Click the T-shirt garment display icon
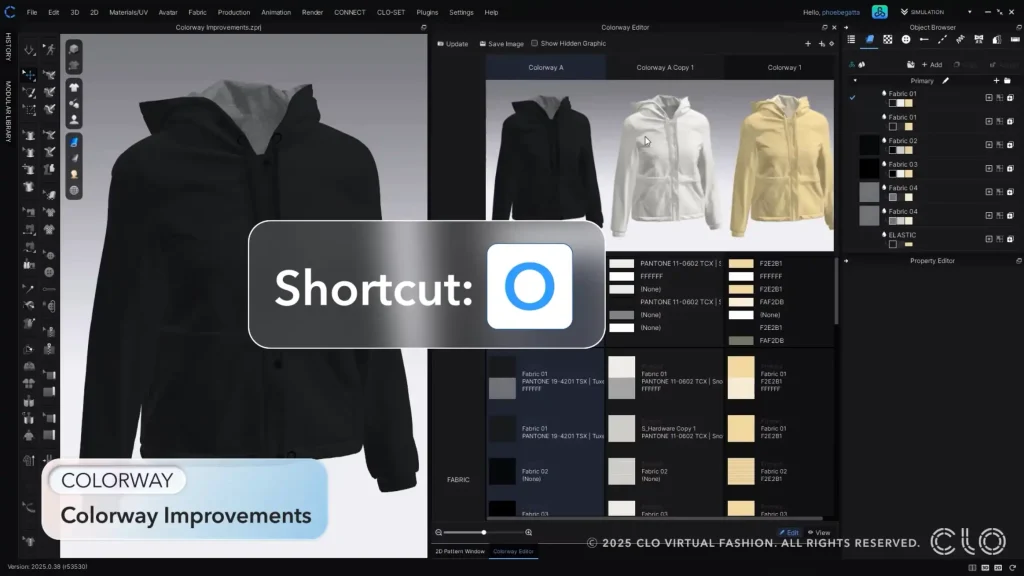The height and width of the screenshot is (576, 1024). (x=74, y=87)
